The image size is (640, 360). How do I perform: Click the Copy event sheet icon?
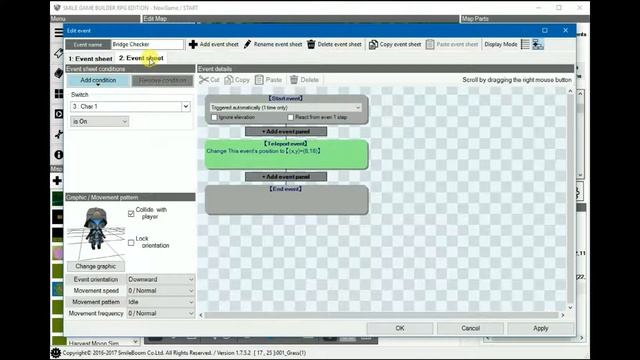click(x=373, y=44)
